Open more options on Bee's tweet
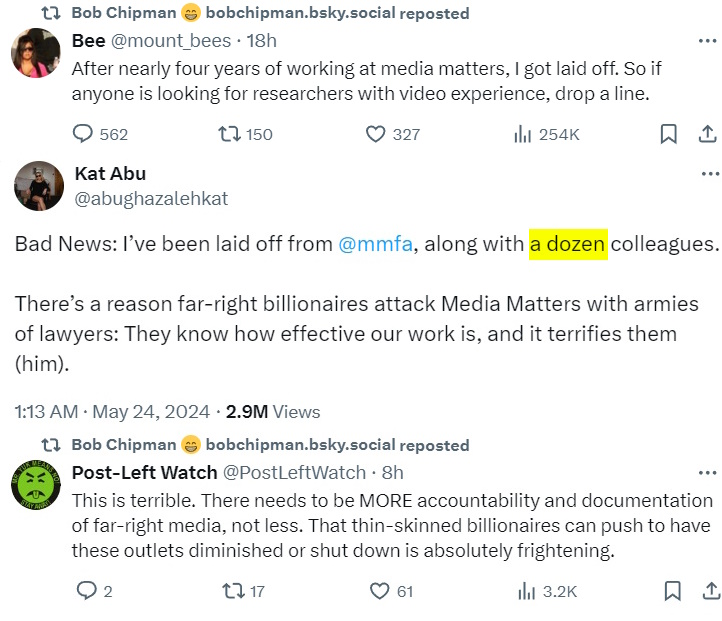Image resolution: width=722 pixels, height=621 pixels. [x=706, y=41]
